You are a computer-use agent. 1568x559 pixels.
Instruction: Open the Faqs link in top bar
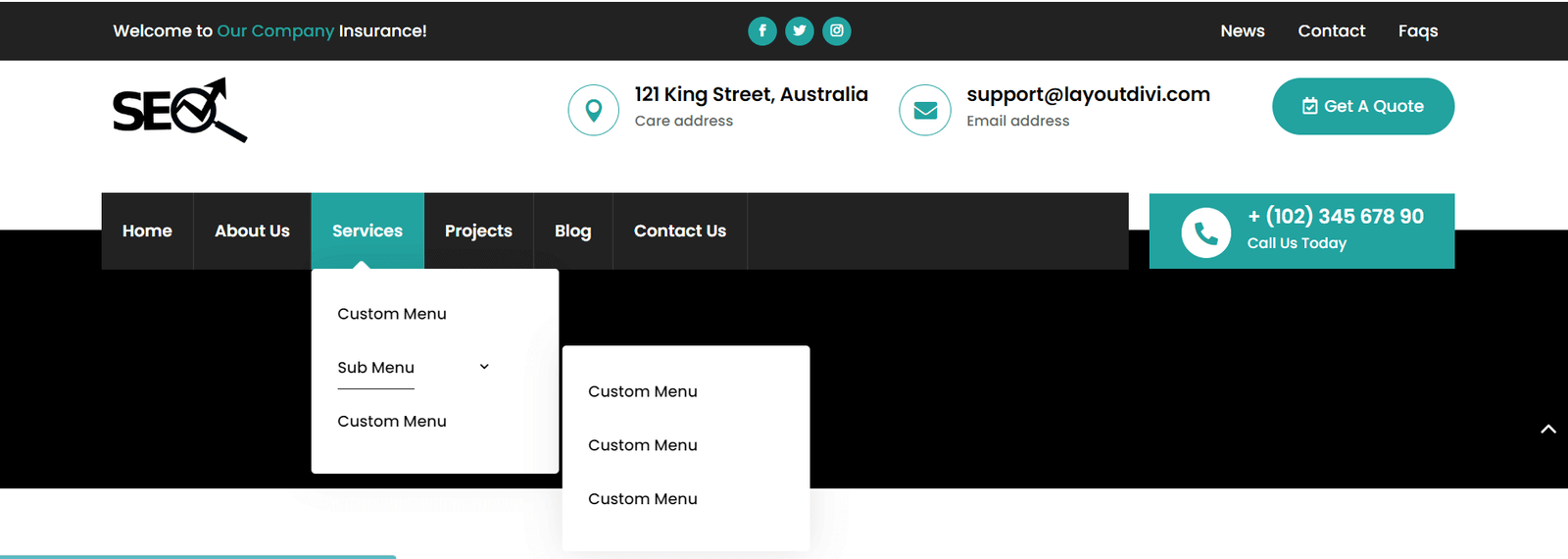pyautogui.click(x=1417, y=31)
